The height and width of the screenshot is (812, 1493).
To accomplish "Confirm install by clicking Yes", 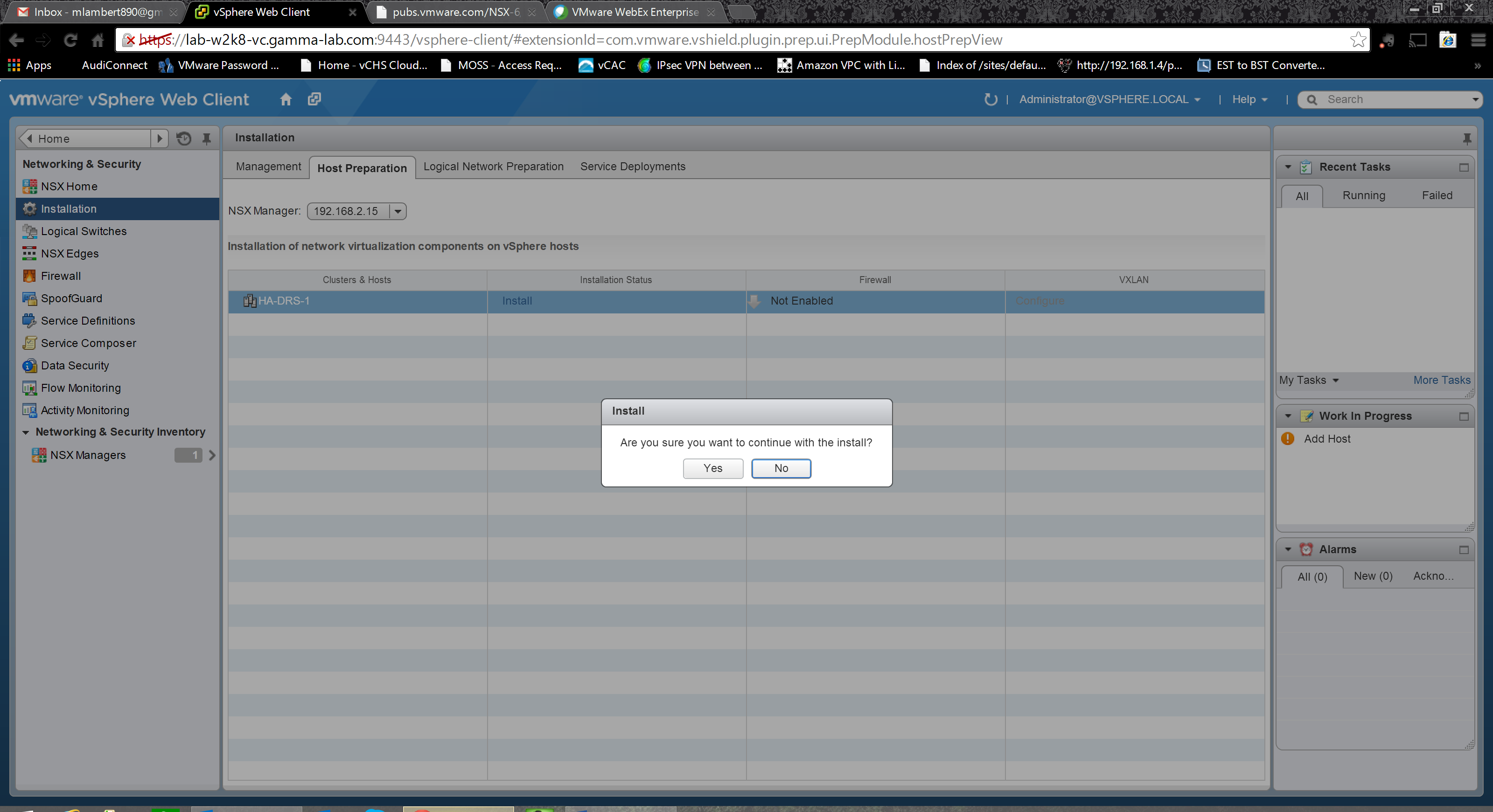I will point(712,468).
